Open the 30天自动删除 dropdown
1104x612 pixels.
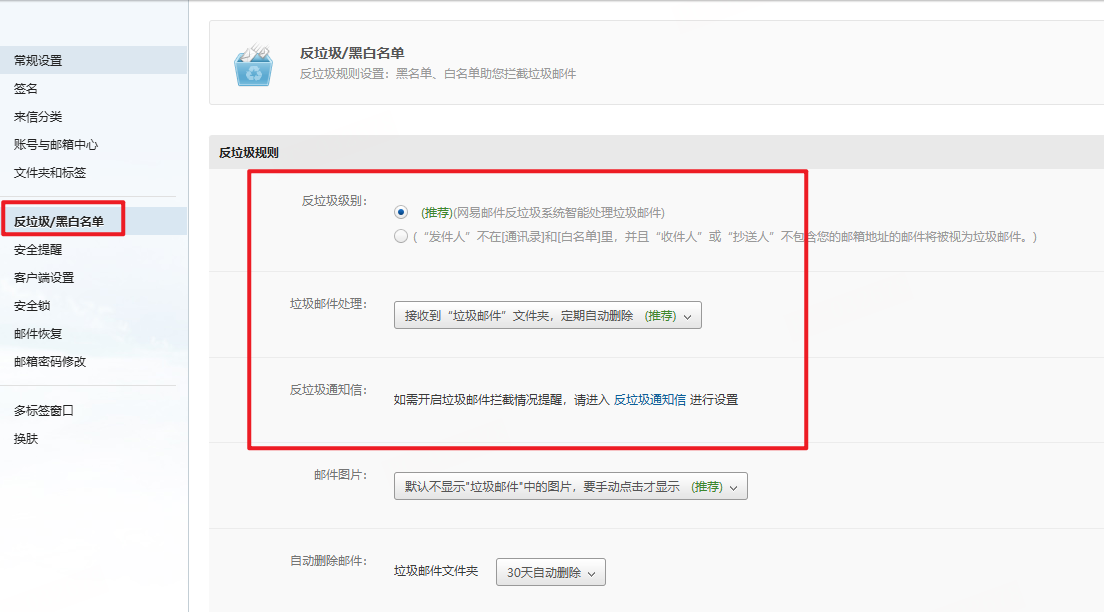tap(550, 573)
